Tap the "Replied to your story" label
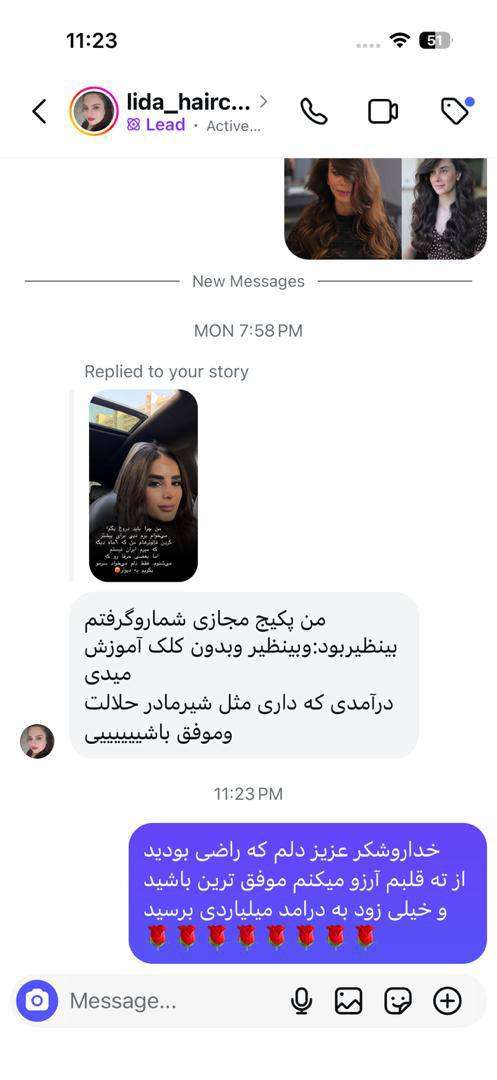The height and width of the screenshot is (1080, 497). tap(166, 372)
